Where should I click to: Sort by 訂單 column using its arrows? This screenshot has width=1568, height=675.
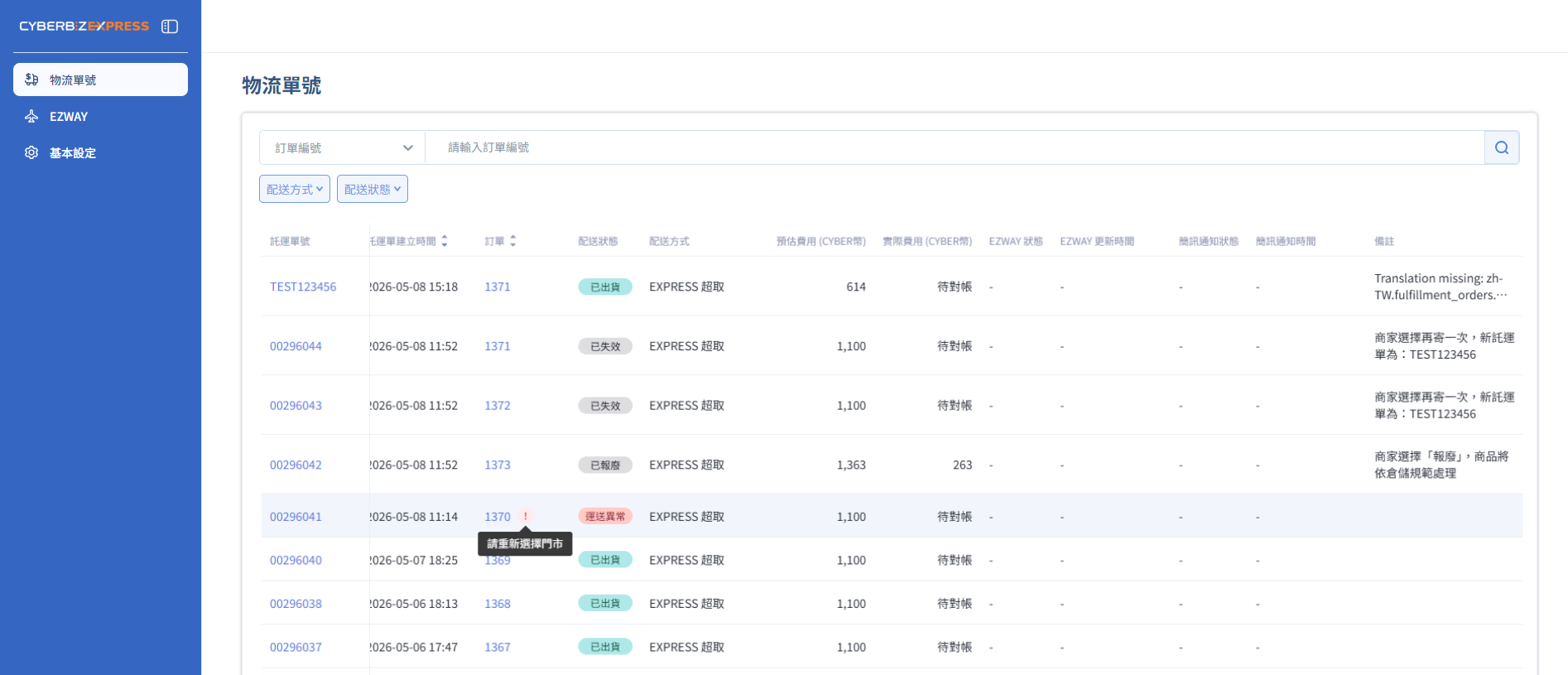pyautogui.click(x=513, y=241)
